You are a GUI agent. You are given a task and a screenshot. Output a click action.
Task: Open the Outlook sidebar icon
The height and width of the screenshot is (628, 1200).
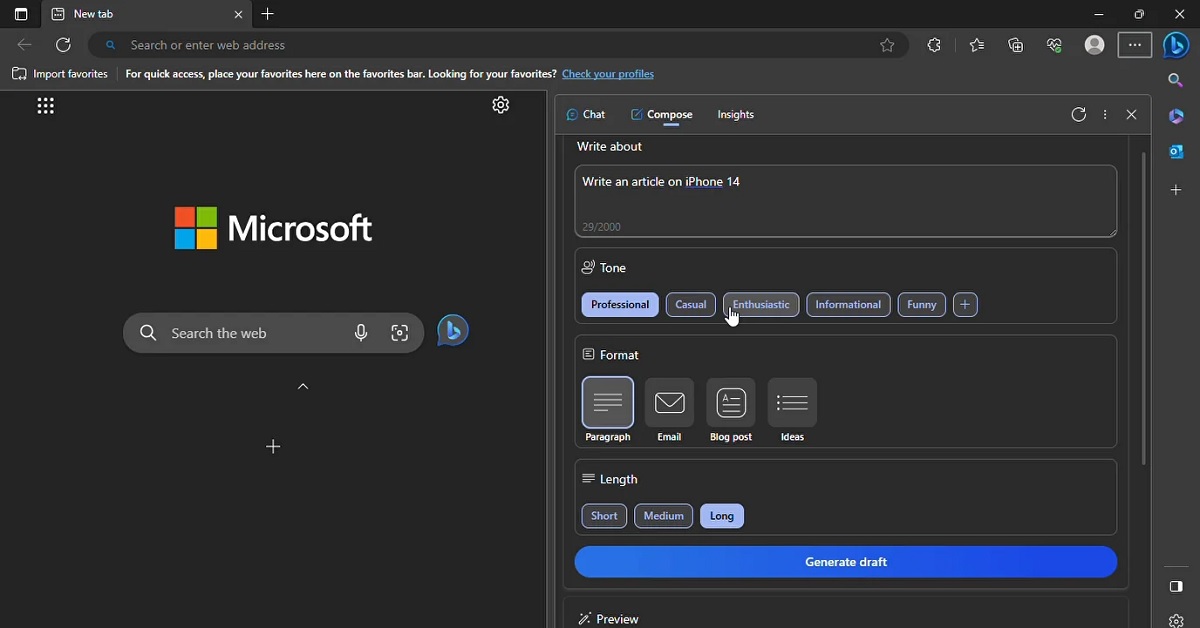[1176, 153]
